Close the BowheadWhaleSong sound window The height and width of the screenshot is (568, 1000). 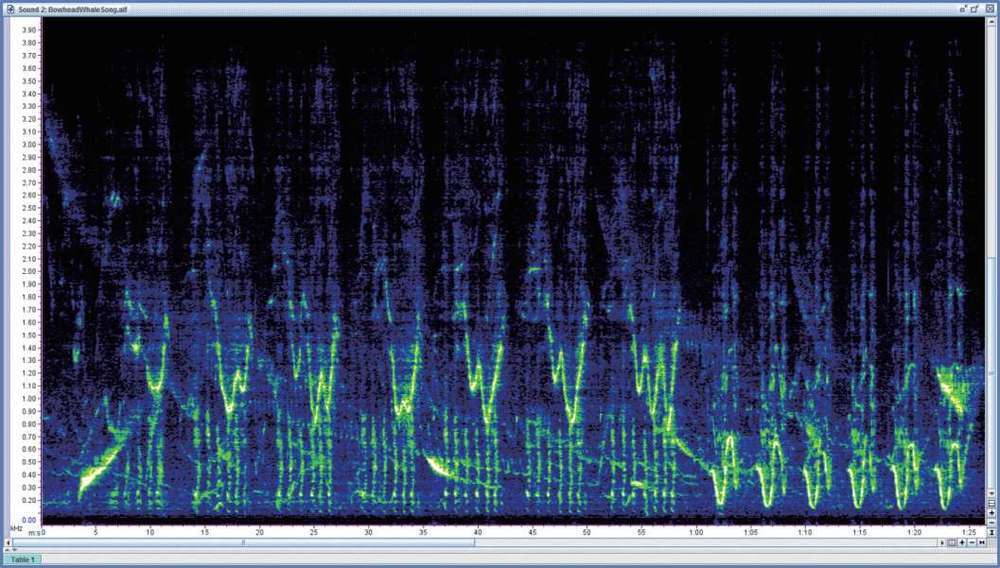989,7
